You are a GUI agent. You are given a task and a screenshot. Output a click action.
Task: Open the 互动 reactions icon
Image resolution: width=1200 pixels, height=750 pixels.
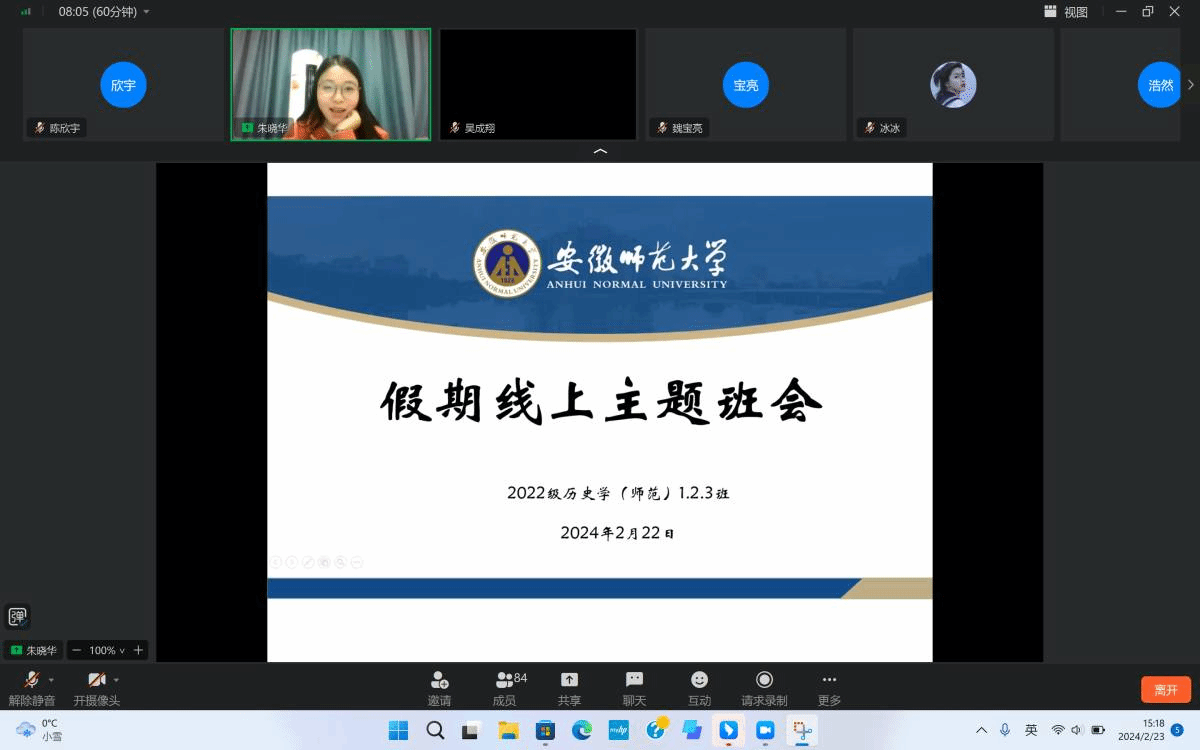coord(699,681)
